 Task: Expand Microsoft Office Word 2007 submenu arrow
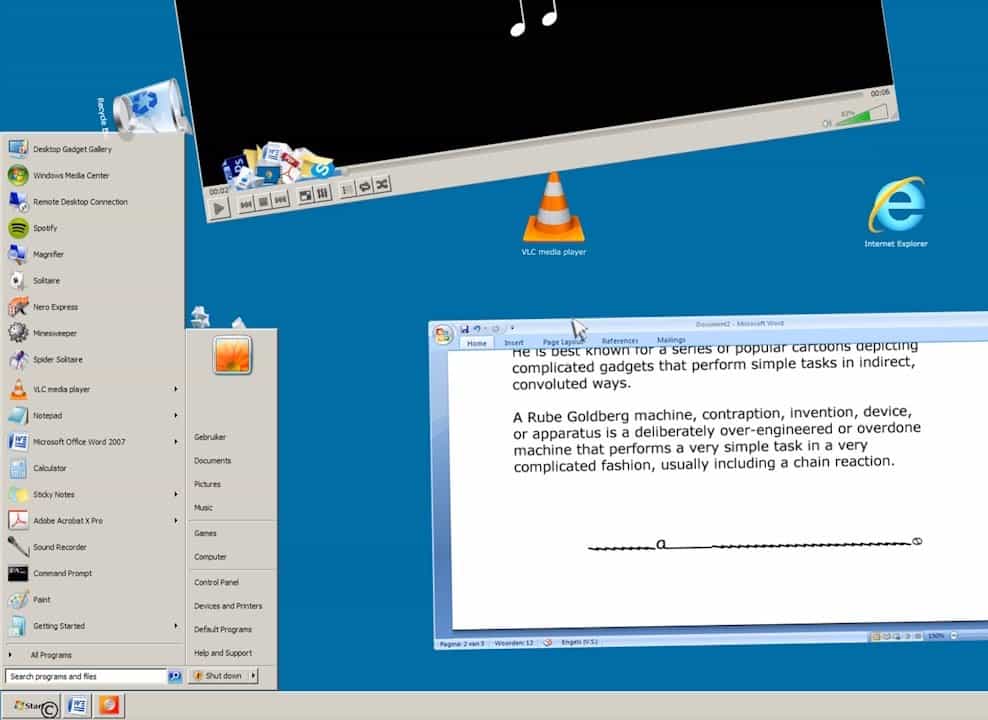176,442
